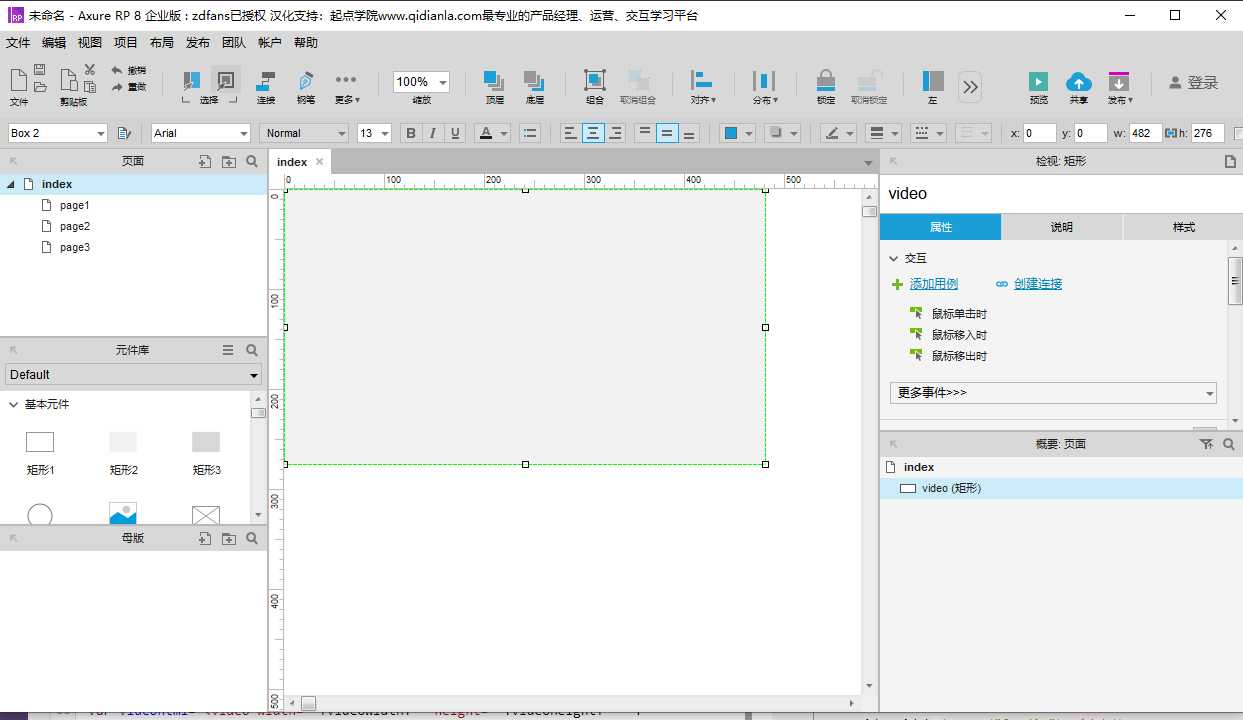The height and width of the screenshot is (720, 1243).
Task: Click the blue fill color swatch
Action: (731, 133)
